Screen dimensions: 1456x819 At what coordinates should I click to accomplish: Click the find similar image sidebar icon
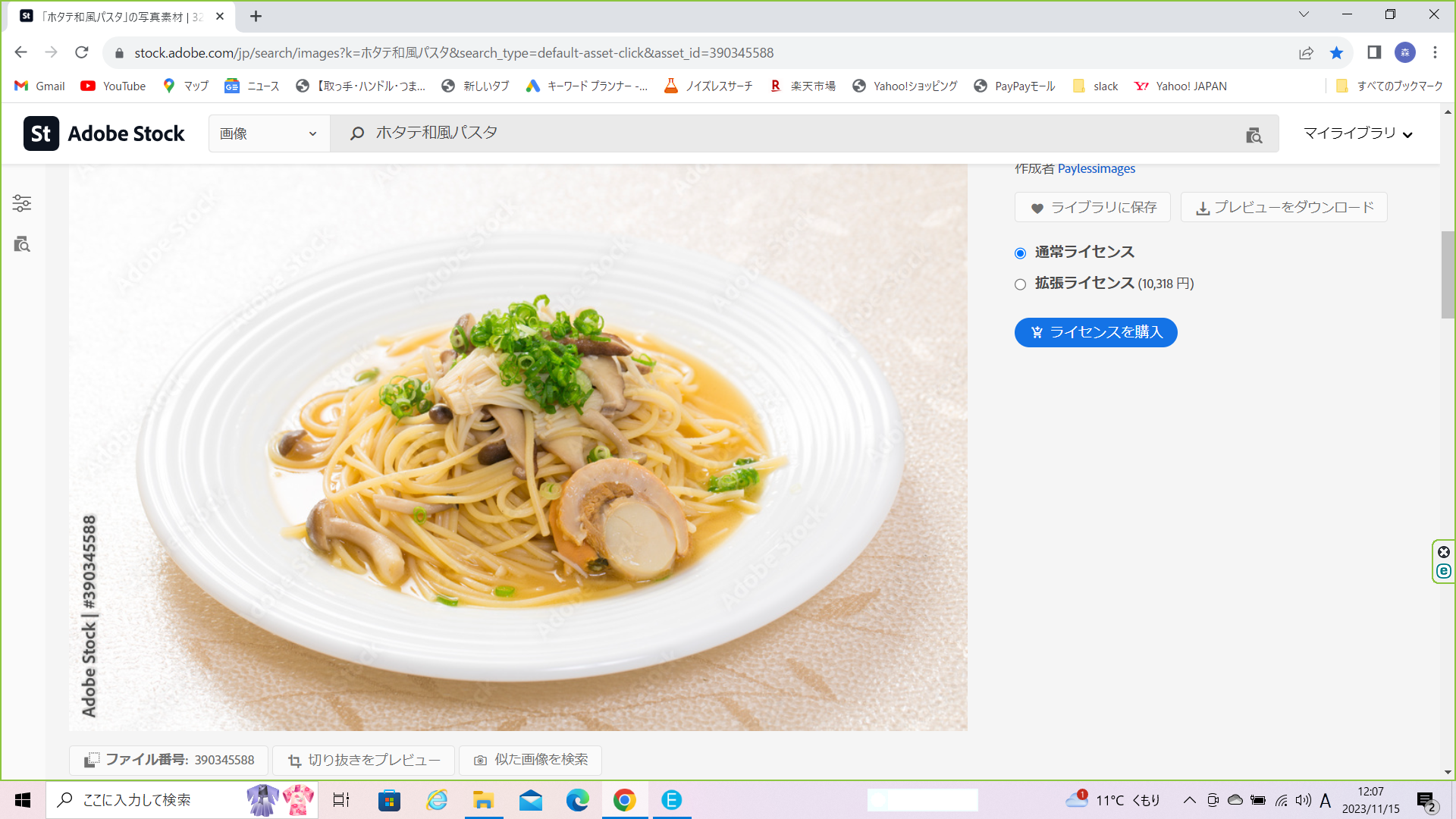22,244
